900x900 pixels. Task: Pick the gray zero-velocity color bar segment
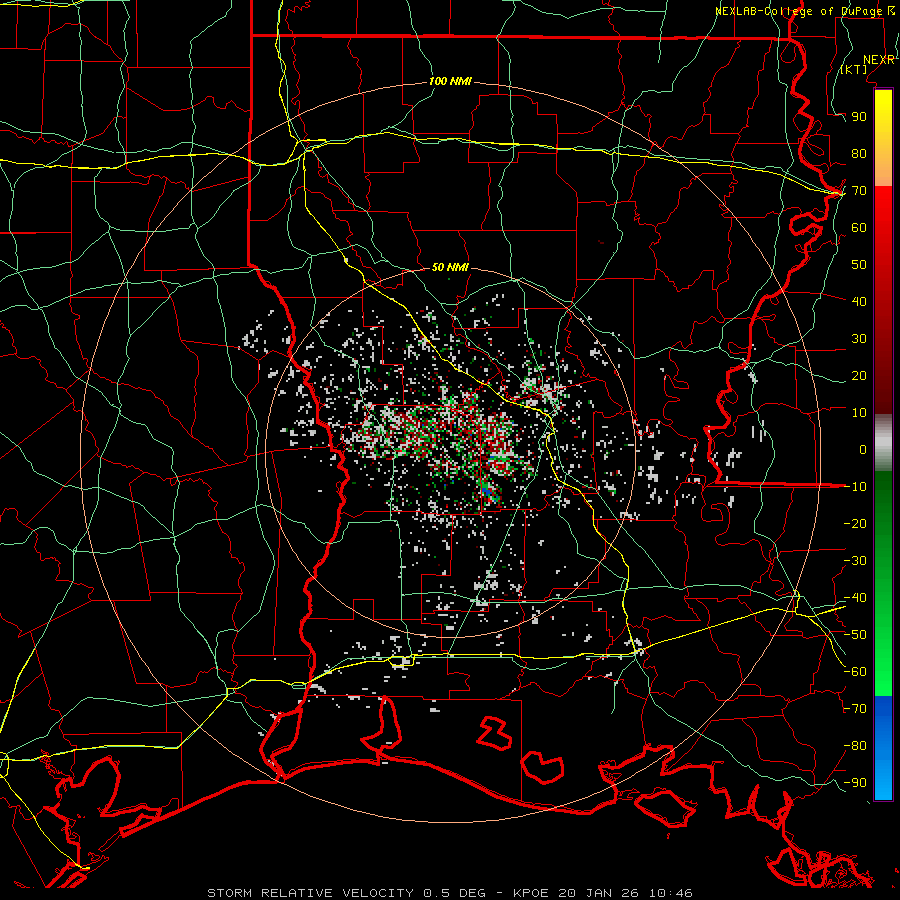(883, 443)
